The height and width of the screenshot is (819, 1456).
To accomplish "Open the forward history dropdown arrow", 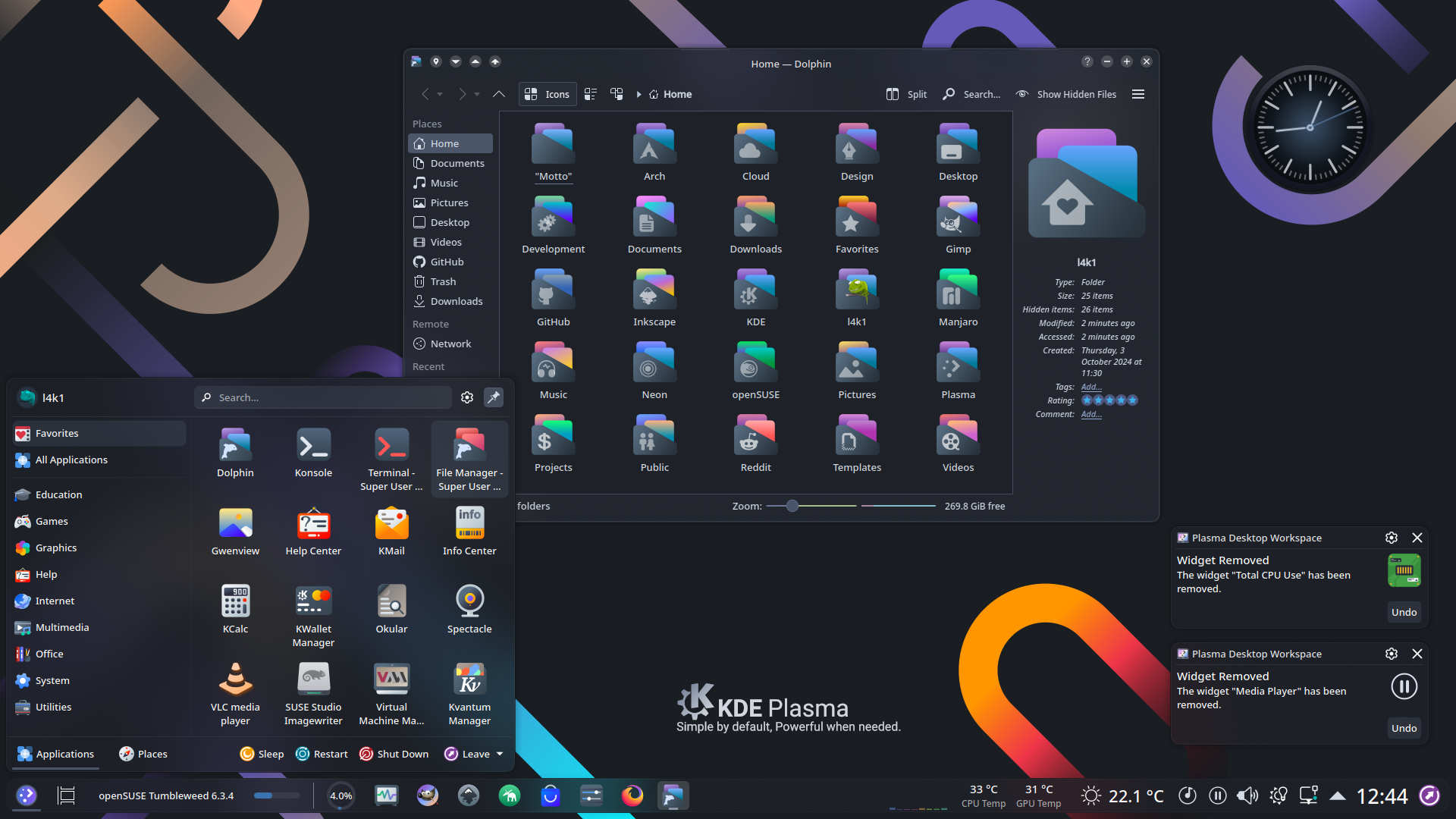I will click(477, 94).
